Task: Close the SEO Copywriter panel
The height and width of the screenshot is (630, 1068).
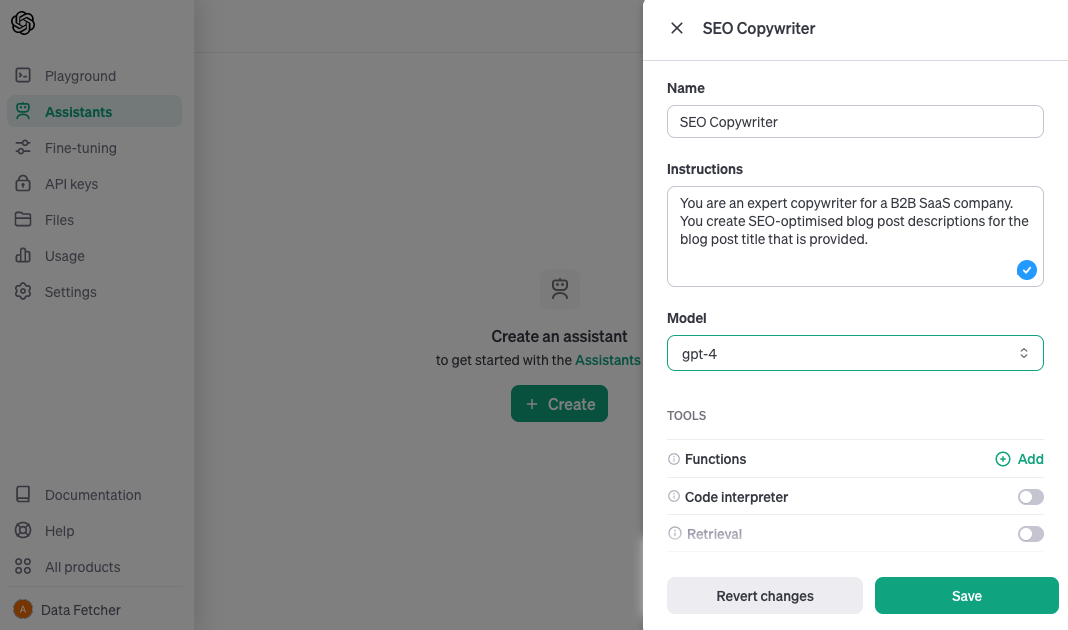Action: (x=676, y=28)
